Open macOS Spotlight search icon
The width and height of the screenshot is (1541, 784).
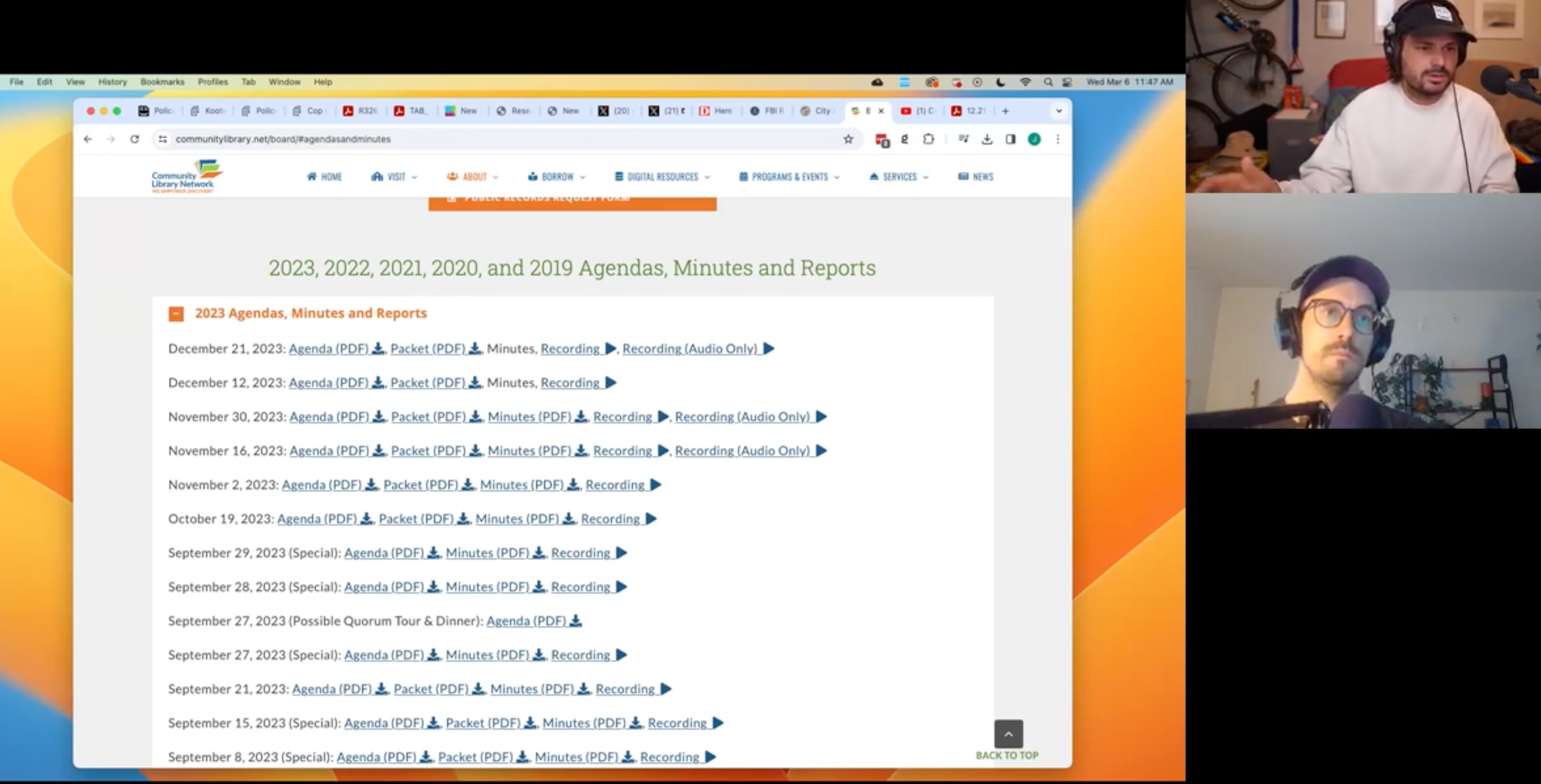(x=1048, y=82)
